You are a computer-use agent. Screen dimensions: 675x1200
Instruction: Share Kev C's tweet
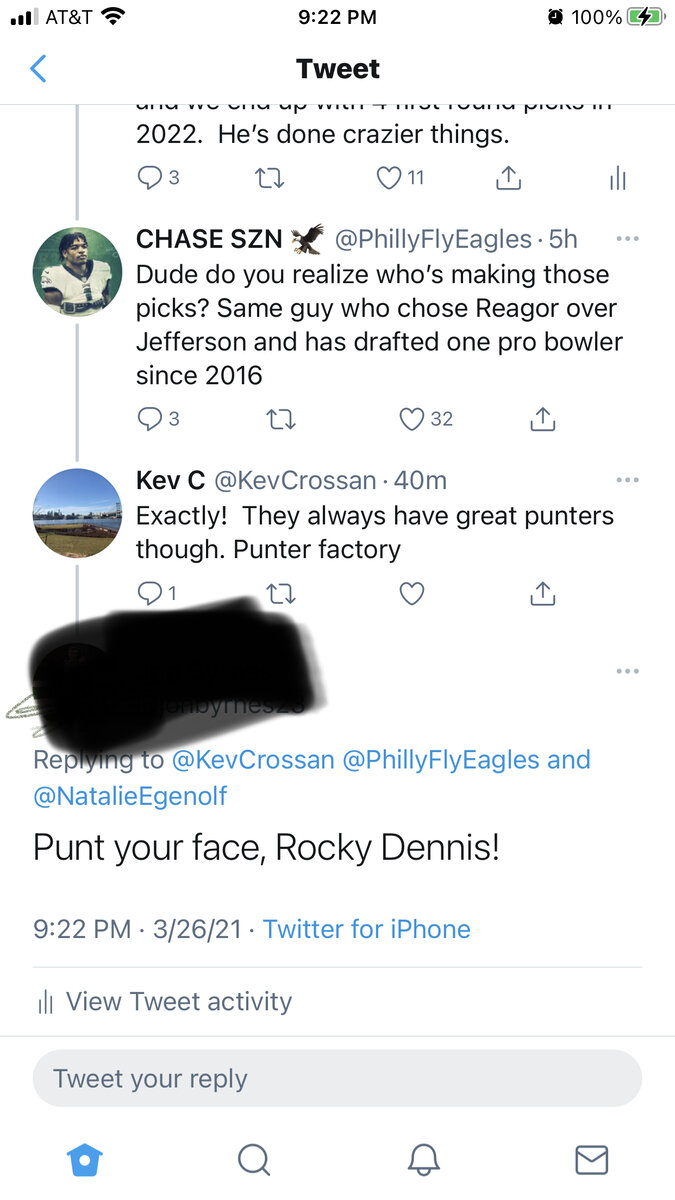(542, 594)
